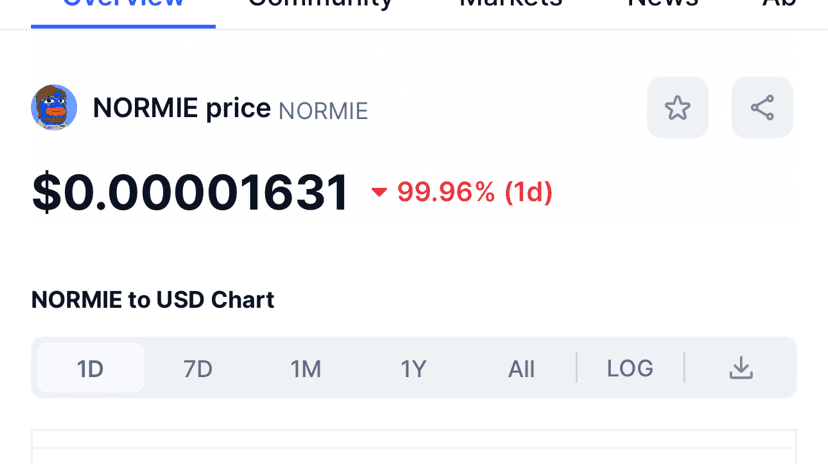
Task: Add NORMIE to watchlist with star icon
Action: click(x=677, y=108)
